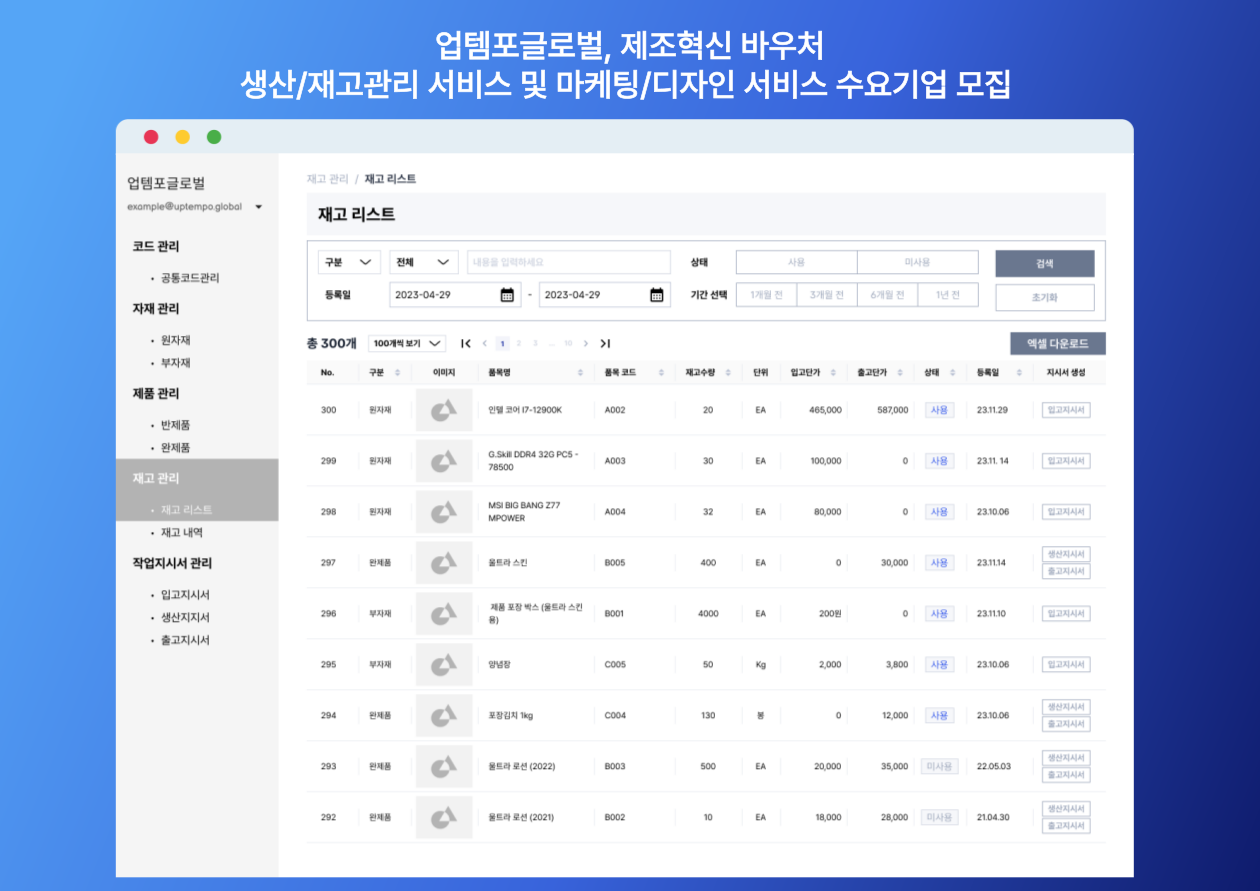1260x891 pixels.
Task: Expand the 100개씩 보기 page size dropdown
Action: 407,343
